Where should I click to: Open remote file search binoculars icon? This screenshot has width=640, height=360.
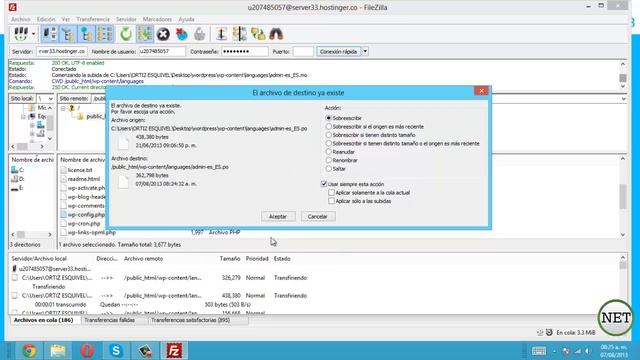pyautogui.click(x=276, y=34)
